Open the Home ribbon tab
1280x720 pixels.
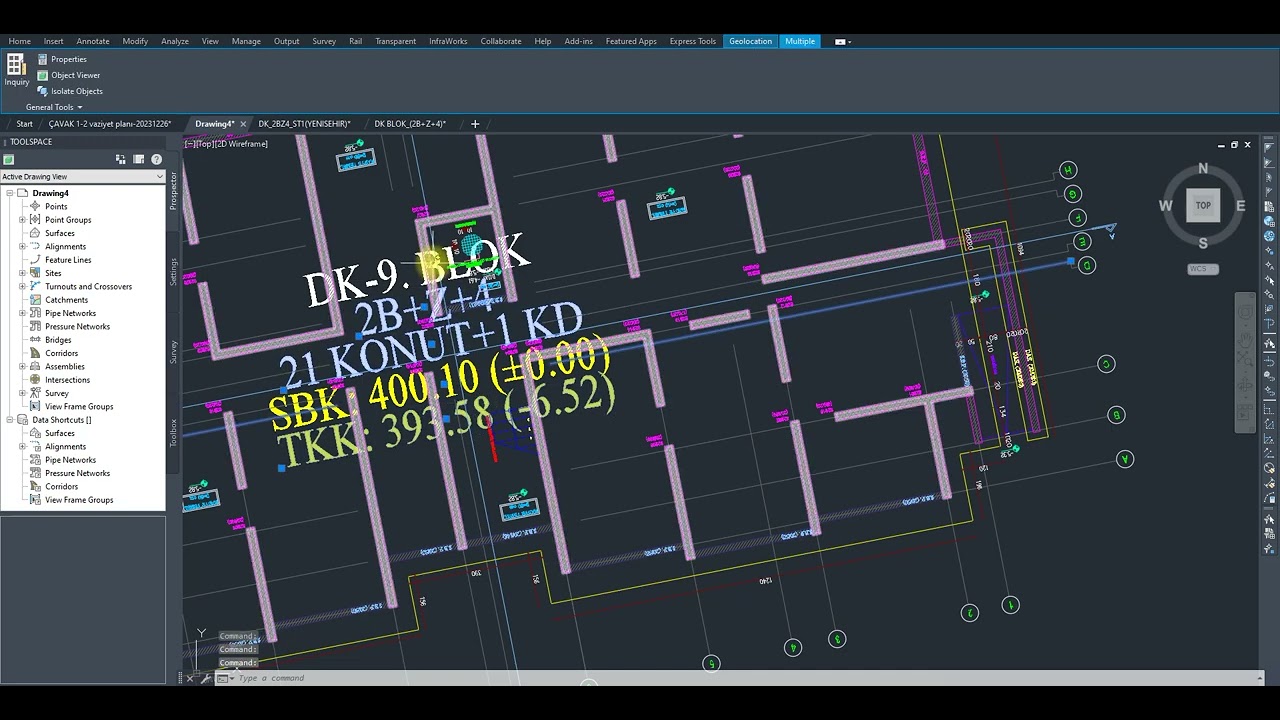pos(20,41)
